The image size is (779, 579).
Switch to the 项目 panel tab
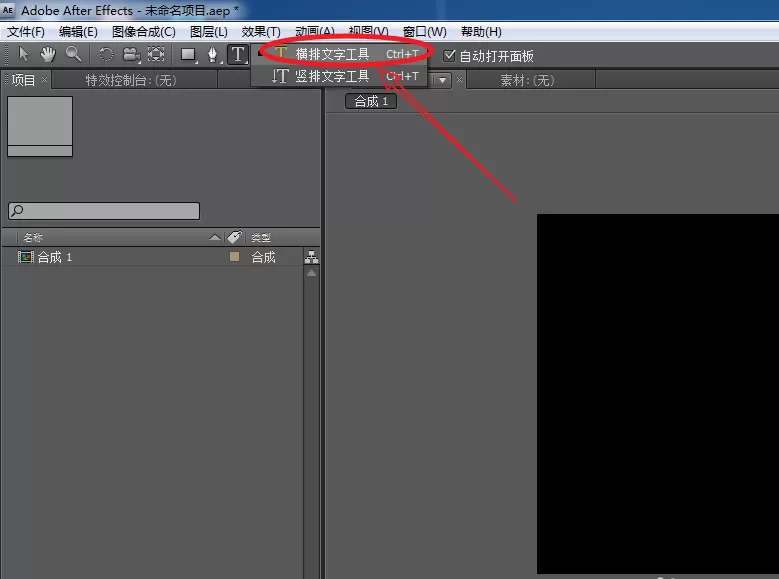pos(23,80)
